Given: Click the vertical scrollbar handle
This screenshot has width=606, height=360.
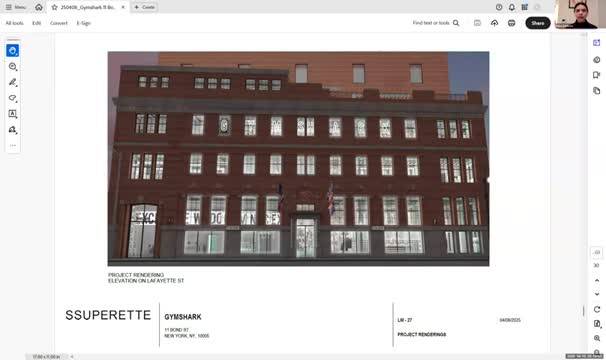Looking at the screenshot, I should 584,311.
